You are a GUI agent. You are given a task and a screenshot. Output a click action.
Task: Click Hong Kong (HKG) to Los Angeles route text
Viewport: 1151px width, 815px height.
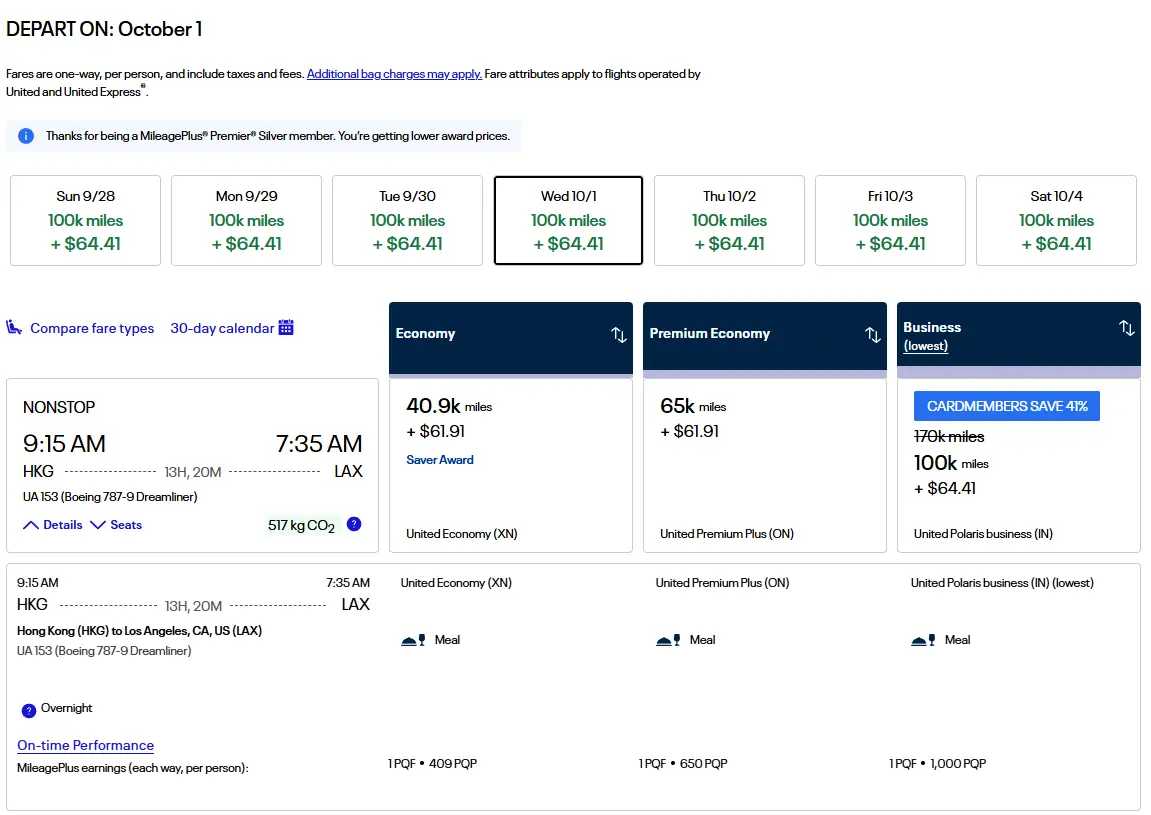(139, 631)
